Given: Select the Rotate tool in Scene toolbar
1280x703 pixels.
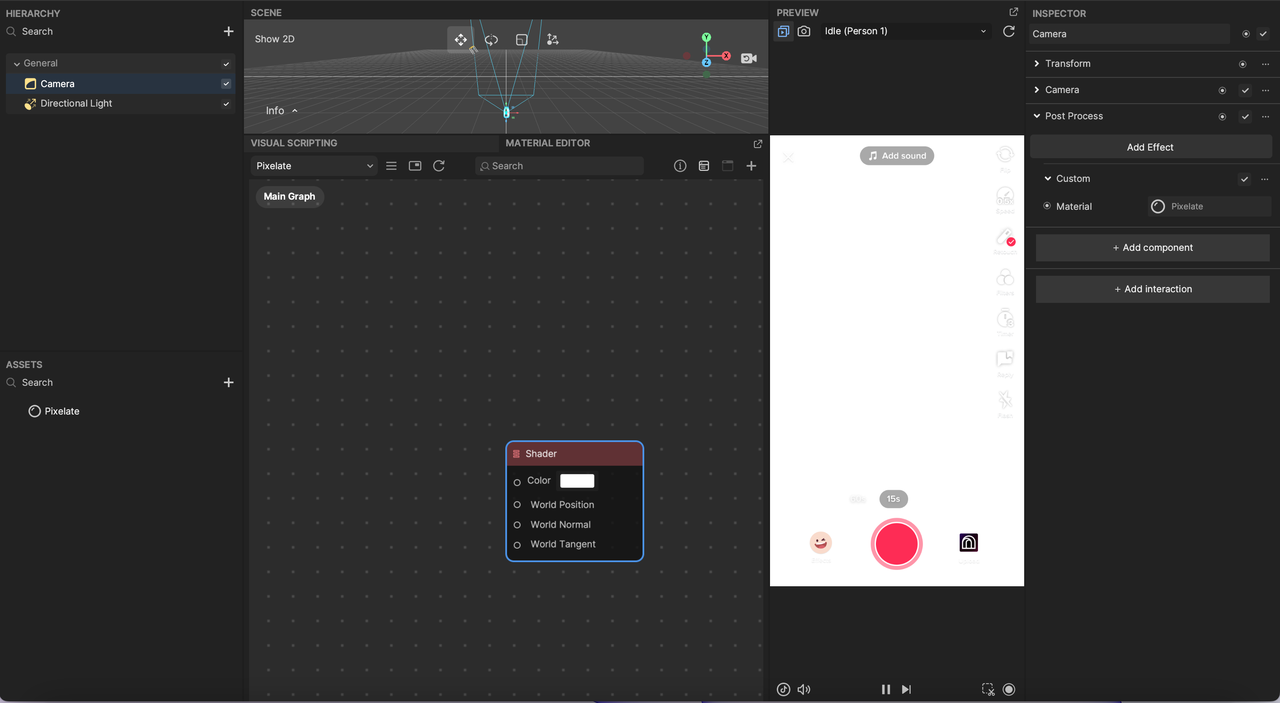Looking at the screenshot, I should [x=491, y=39].
